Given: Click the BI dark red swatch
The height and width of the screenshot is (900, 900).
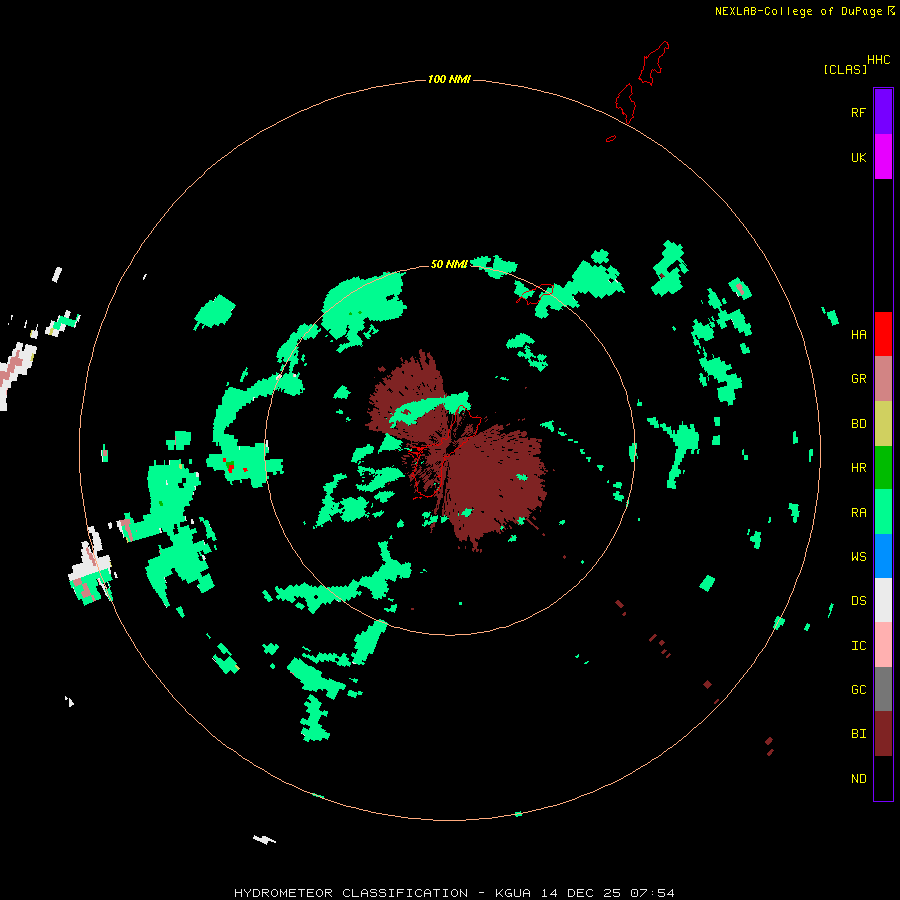Looking at the screenshot, I should (883, 734).
